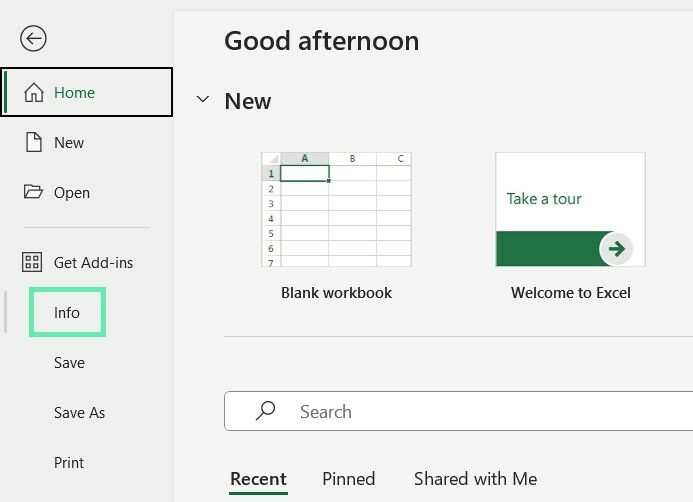Click the Get Add-ins grid icon

(x=32, y=262)
